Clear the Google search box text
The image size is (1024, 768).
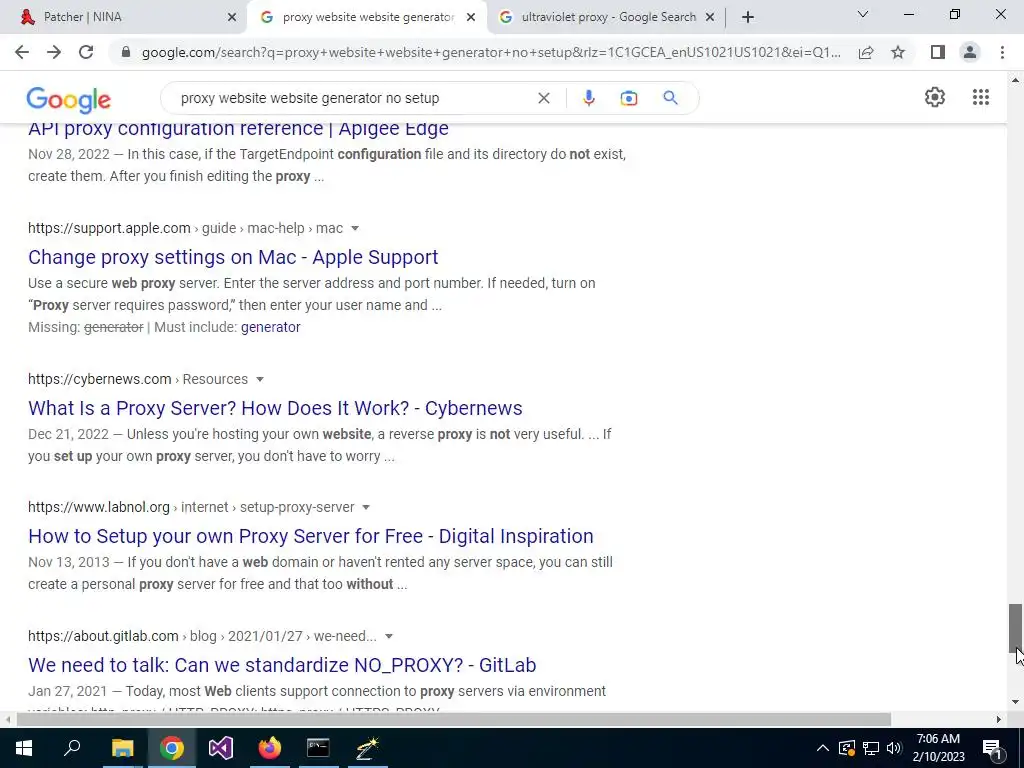[543, 98]
